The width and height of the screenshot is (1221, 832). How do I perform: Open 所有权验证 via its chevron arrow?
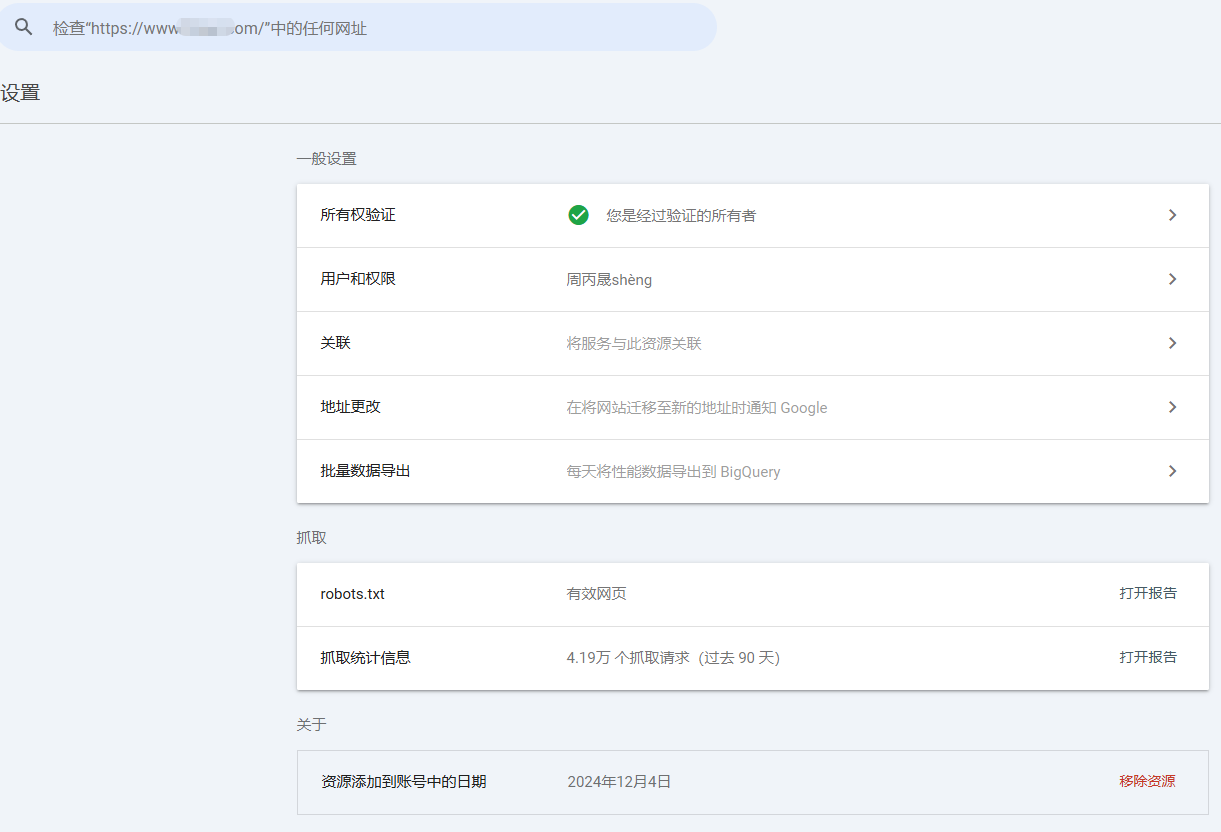tap(1172, 215)
